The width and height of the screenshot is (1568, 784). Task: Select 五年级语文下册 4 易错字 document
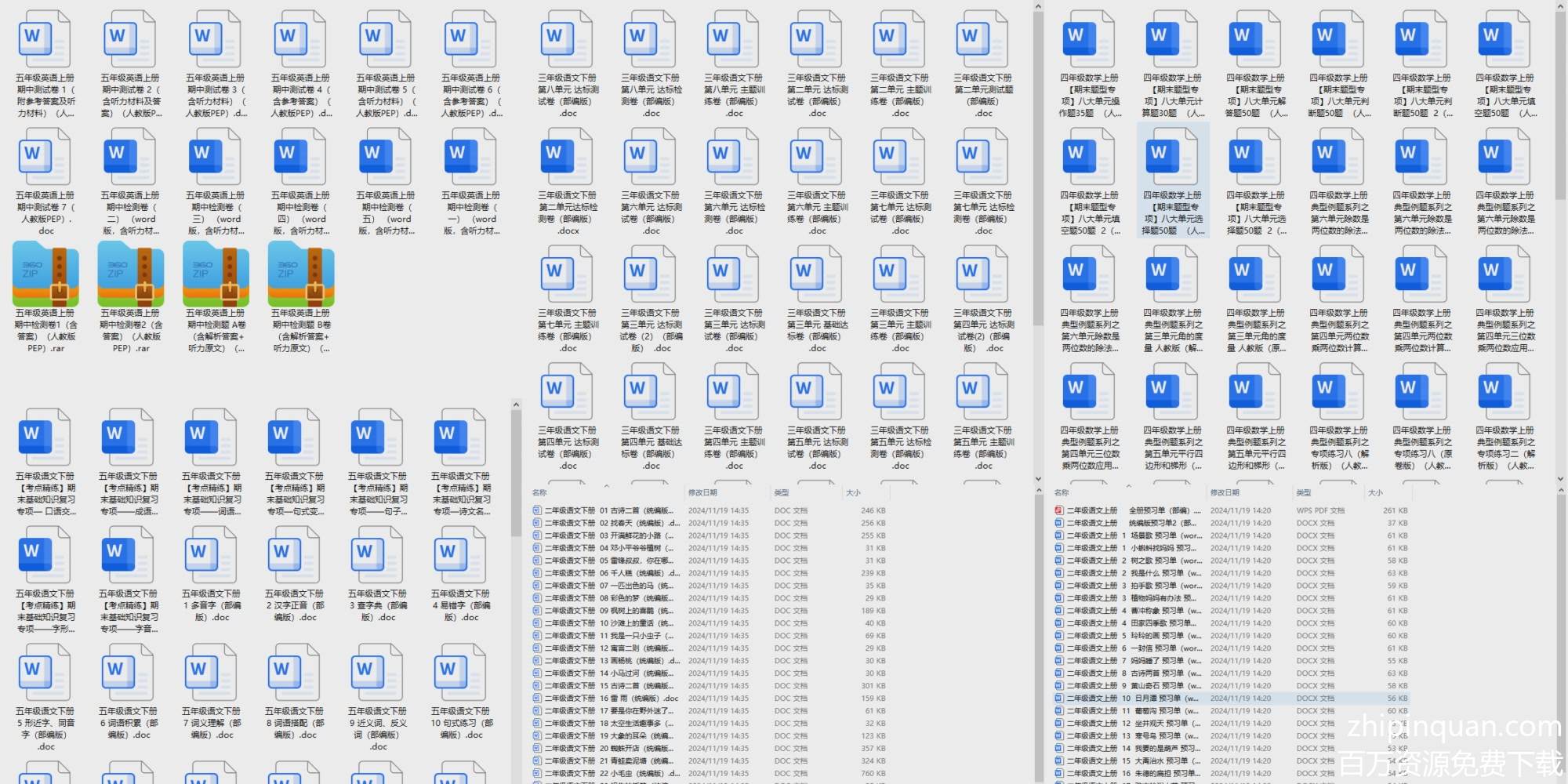[461, 555]
